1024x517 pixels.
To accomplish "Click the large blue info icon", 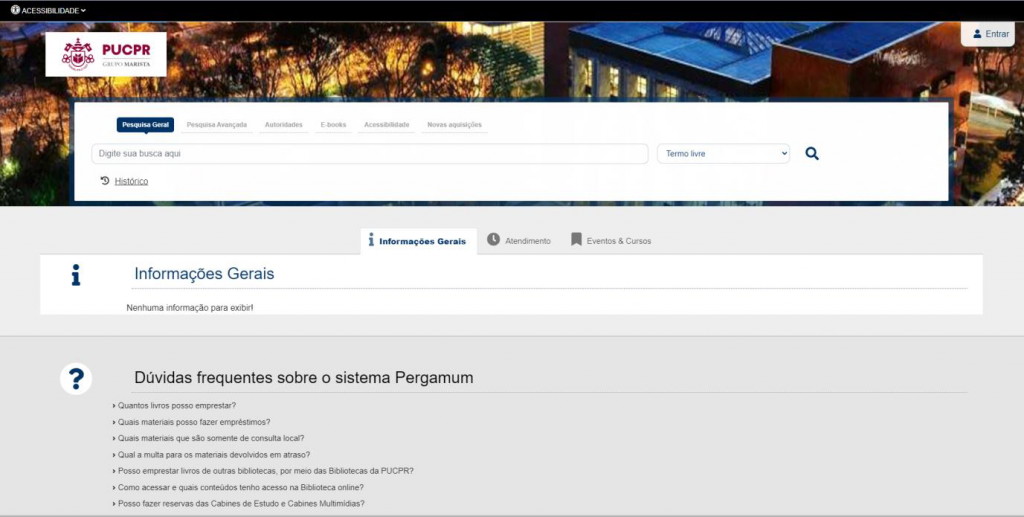I will (x=76, y=275).
